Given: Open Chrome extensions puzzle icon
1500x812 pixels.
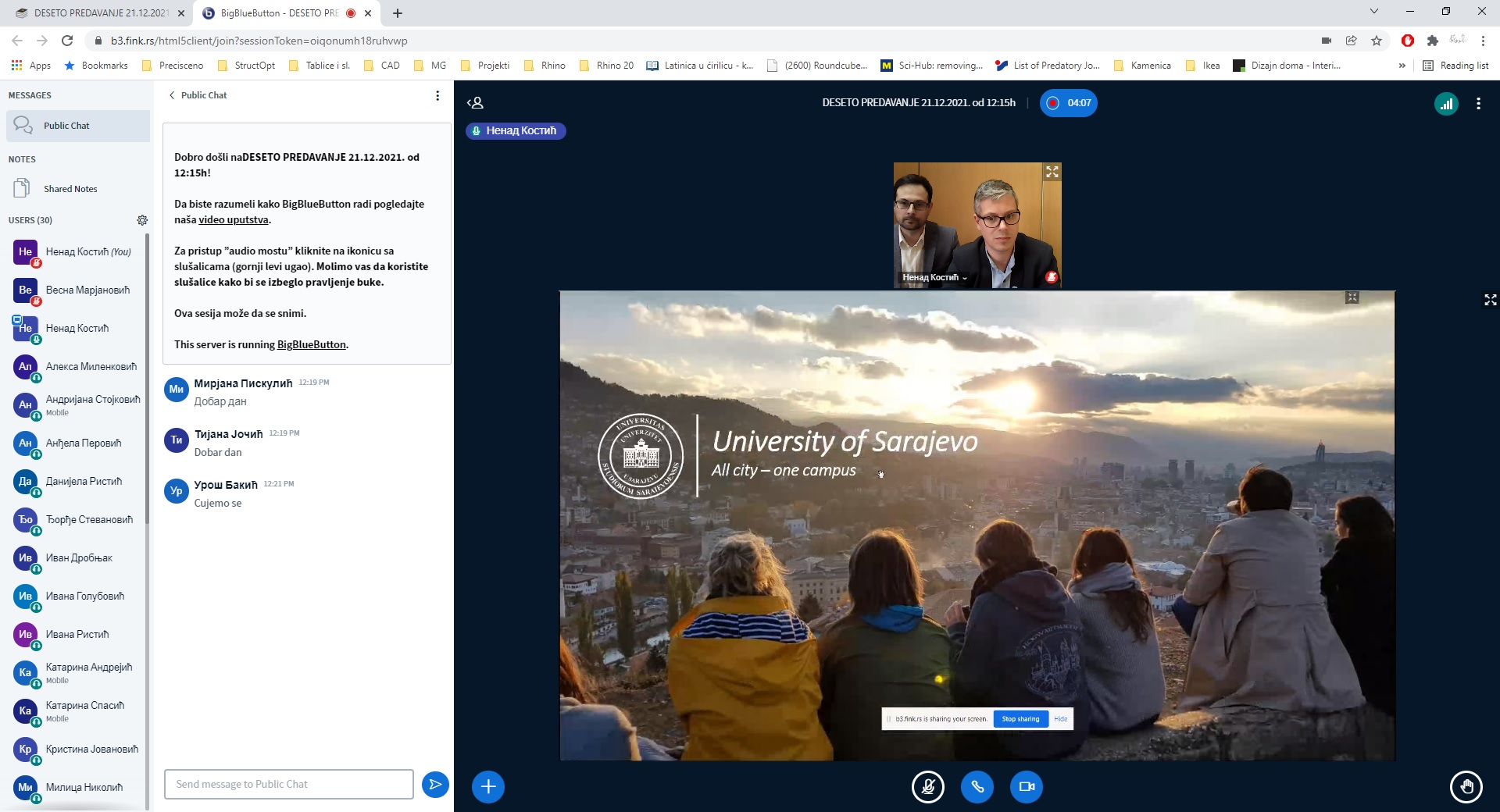Looking at the screenshot, I should click(x=1432, y=41).
